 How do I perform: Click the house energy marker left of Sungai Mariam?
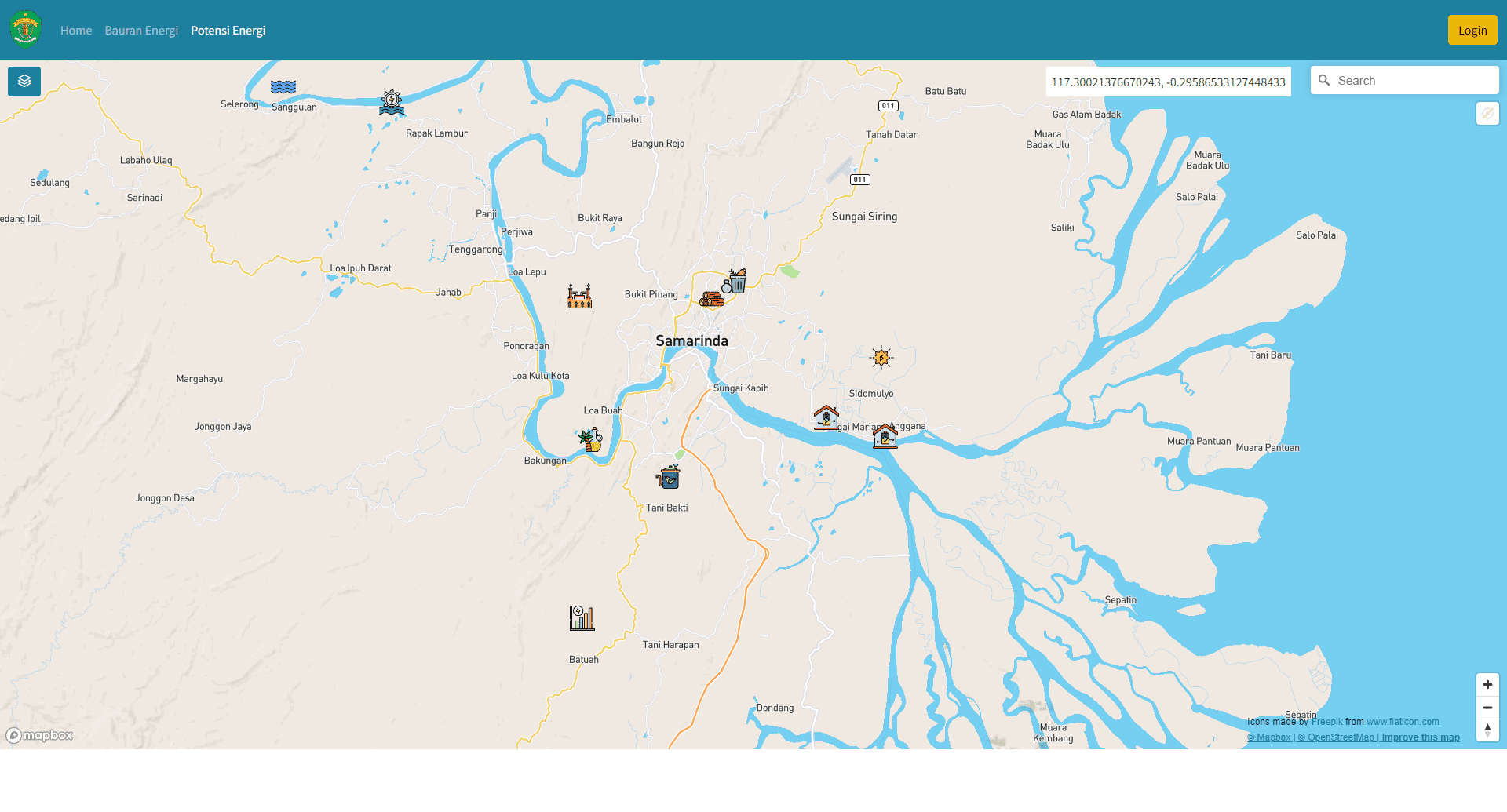point(826,417)
